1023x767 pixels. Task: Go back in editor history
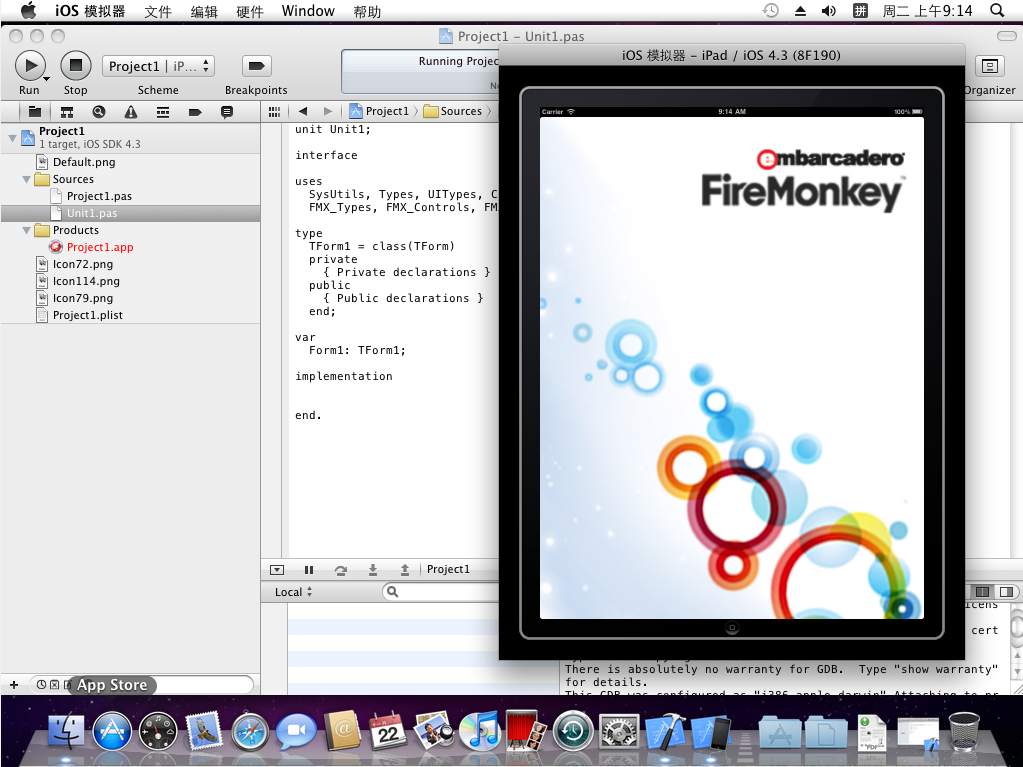point(303,112)
